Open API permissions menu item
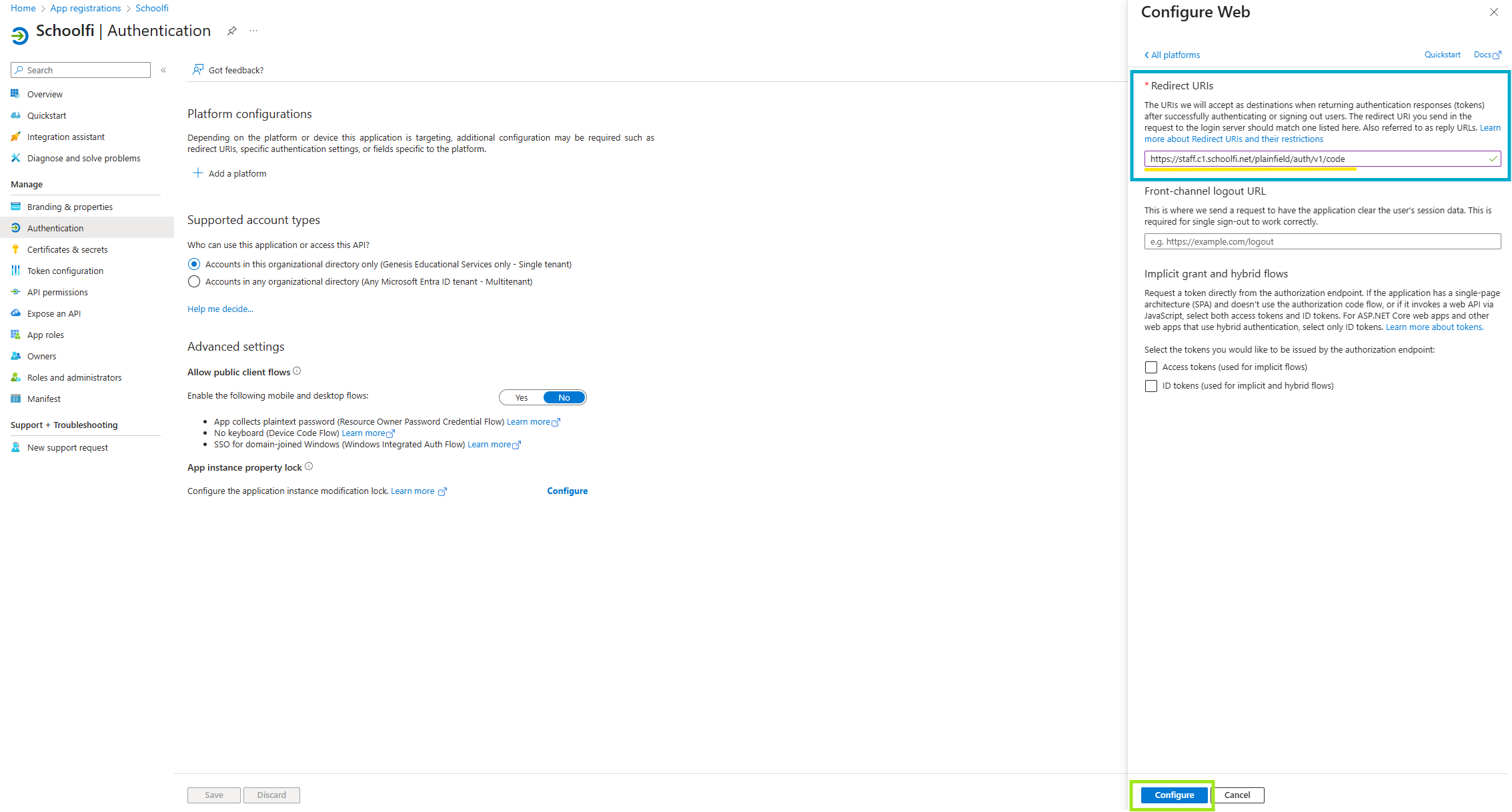 [x=57, y=292]
